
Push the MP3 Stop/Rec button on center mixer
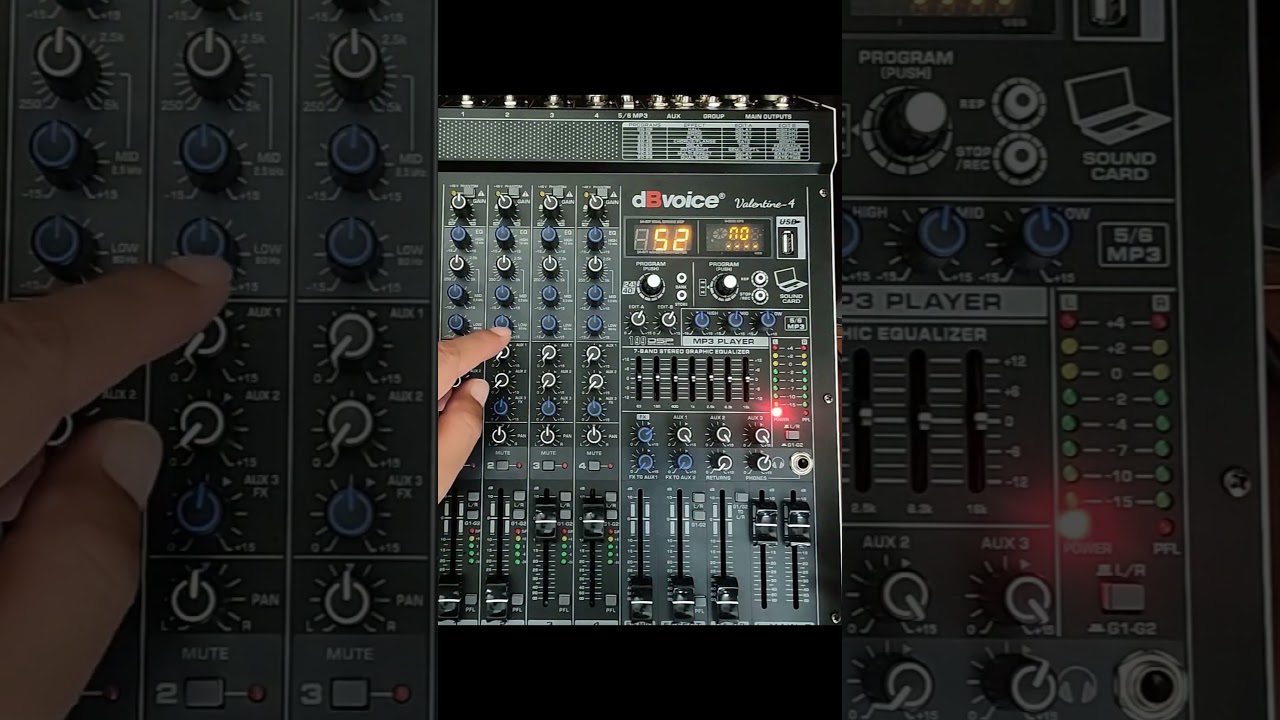point(760,296)
